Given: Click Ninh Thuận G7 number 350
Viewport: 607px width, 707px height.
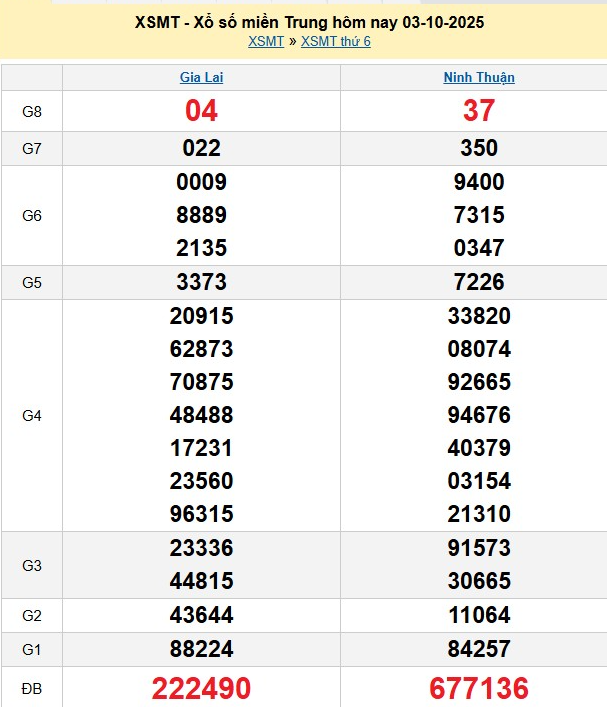Looking at the screenshot, I should [479, 148].
